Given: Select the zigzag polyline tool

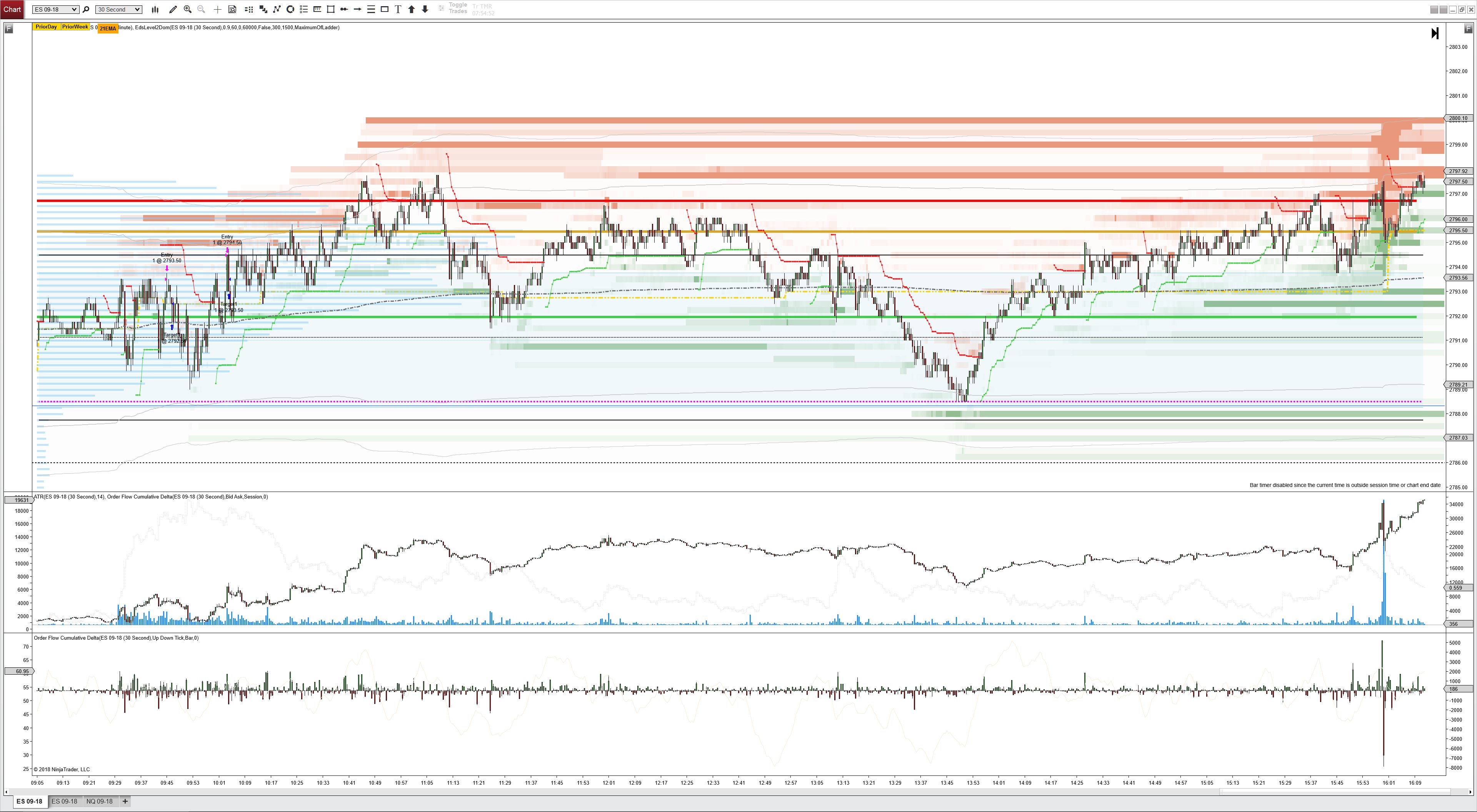Looking at the screenshot, I should coord(277,9).
